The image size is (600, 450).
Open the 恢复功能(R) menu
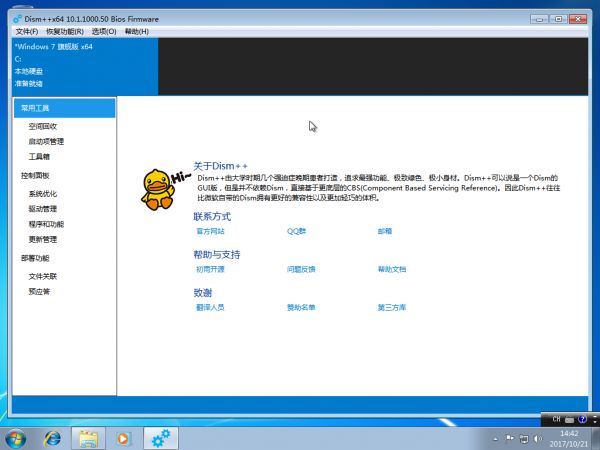[65, 31]
